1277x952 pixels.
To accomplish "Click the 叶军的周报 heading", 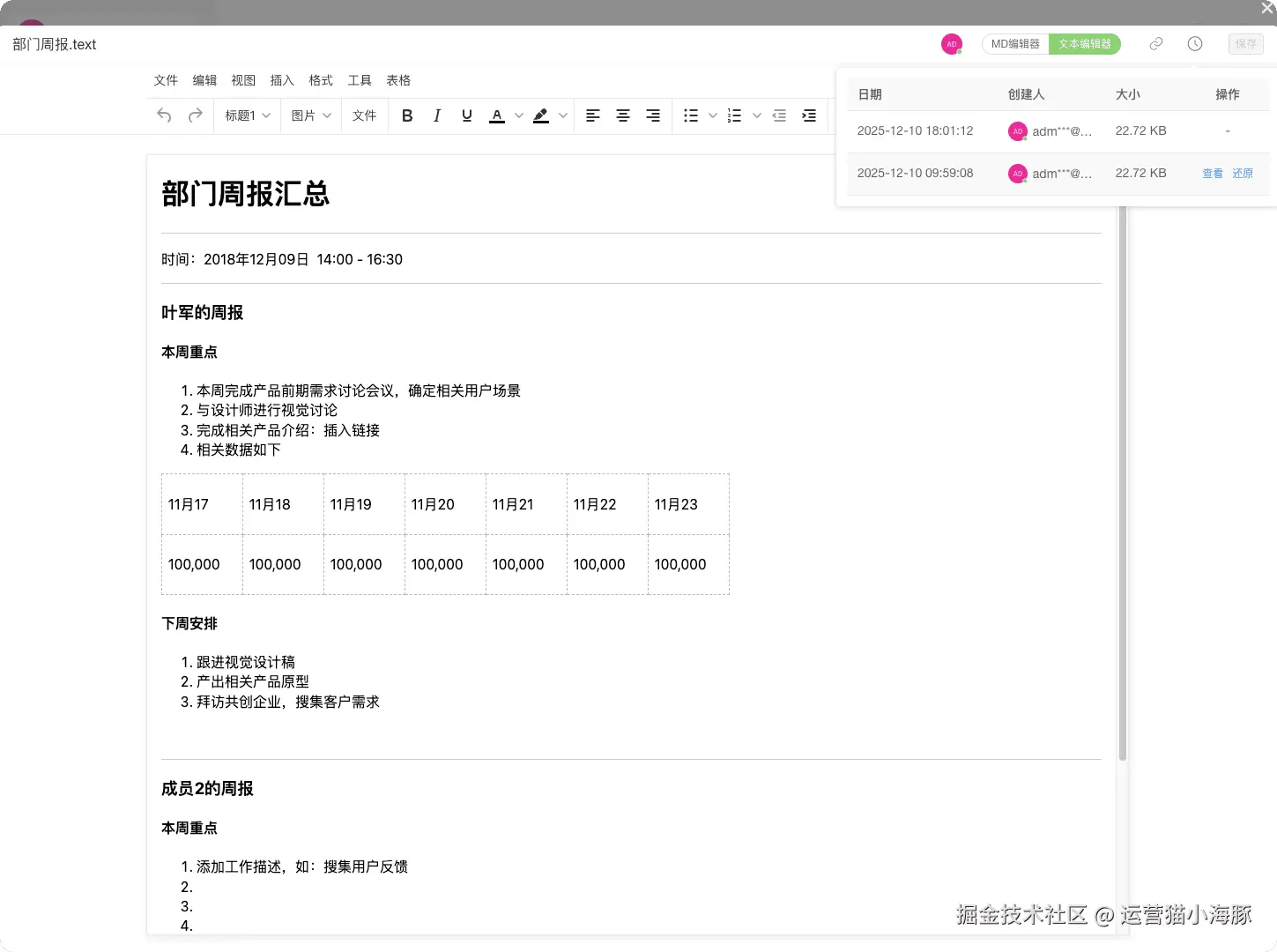I will coord(203,313).
